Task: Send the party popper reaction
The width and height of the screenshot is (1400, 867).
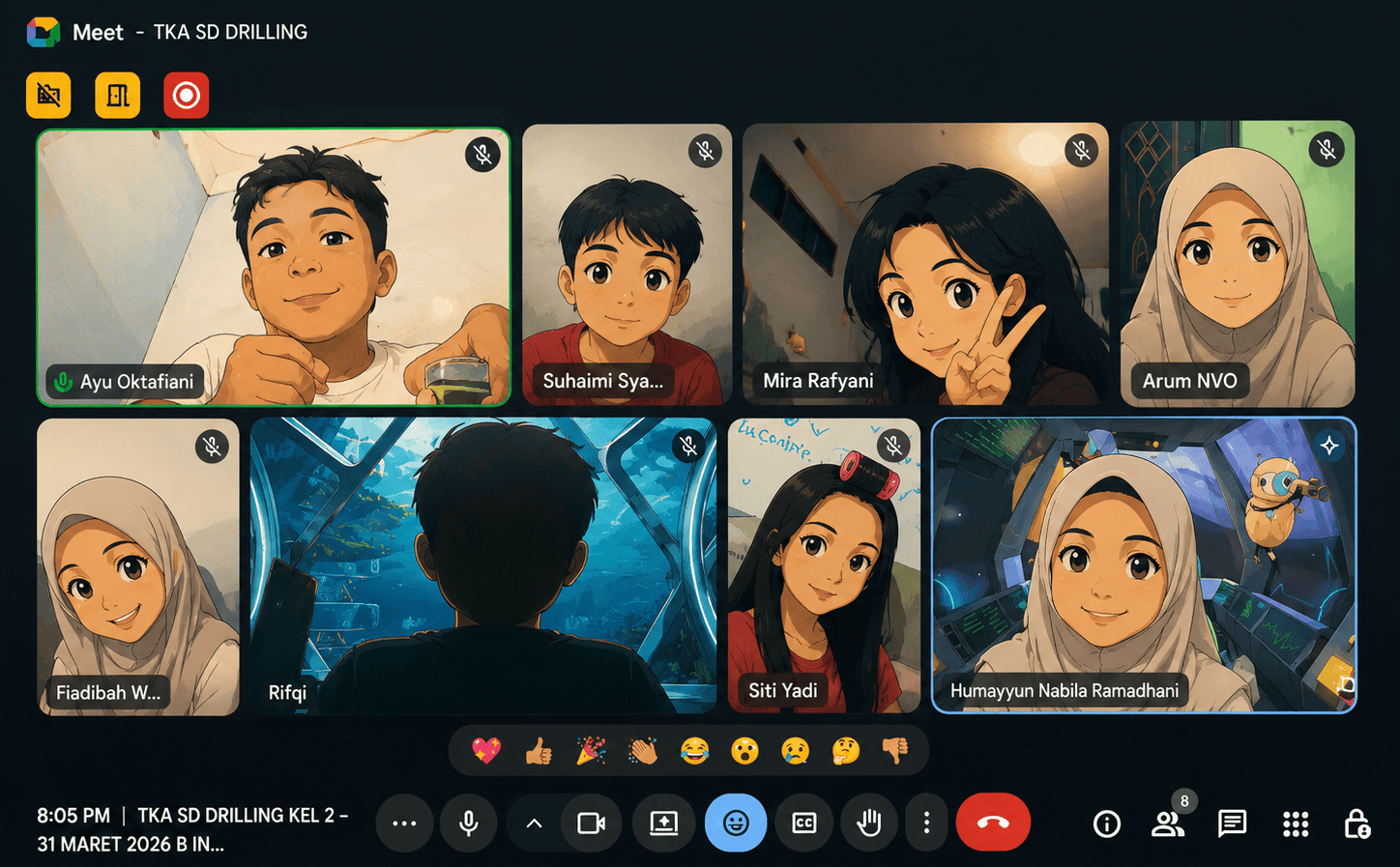Action: 591,750
